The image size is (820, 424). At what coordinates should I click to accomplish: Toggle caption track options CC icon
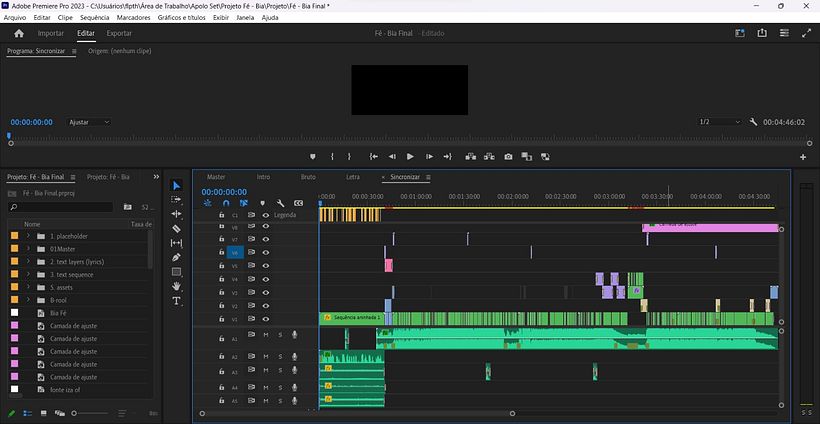[x=299, y=203]
